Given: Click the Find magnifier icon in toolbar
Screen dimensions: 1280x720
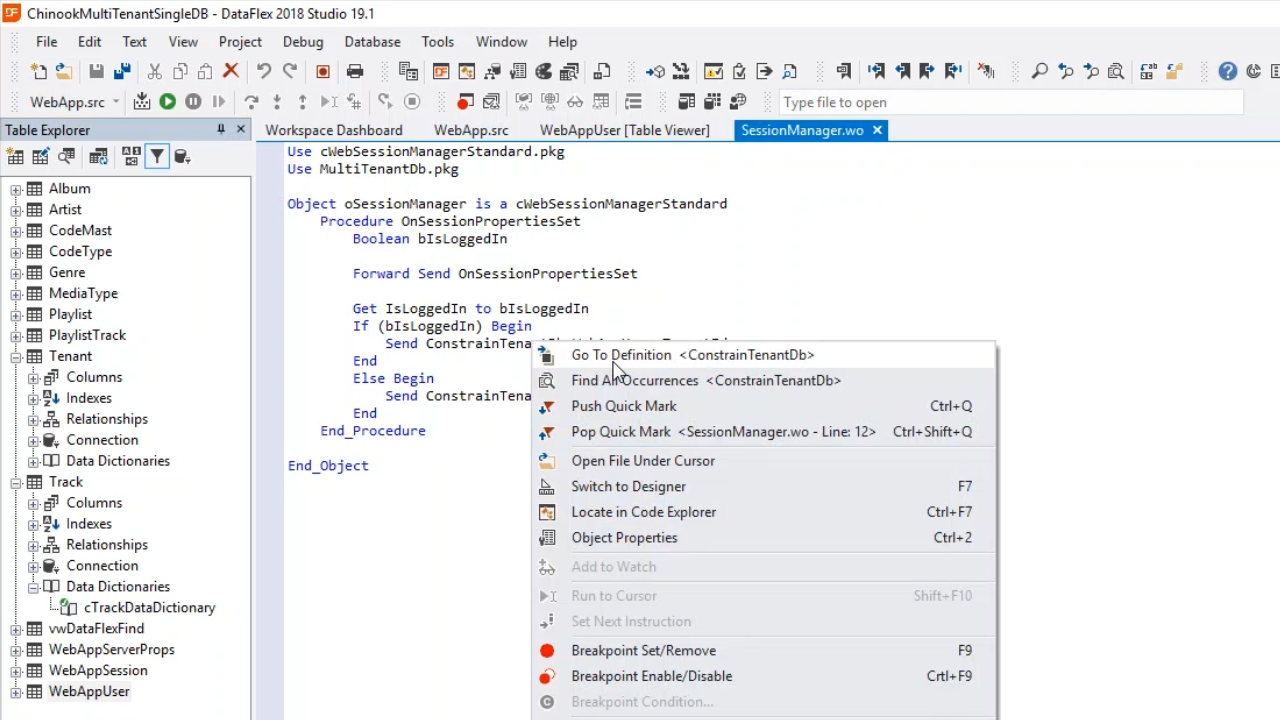Looking at the screenshot, I should tap(1040, 71).
